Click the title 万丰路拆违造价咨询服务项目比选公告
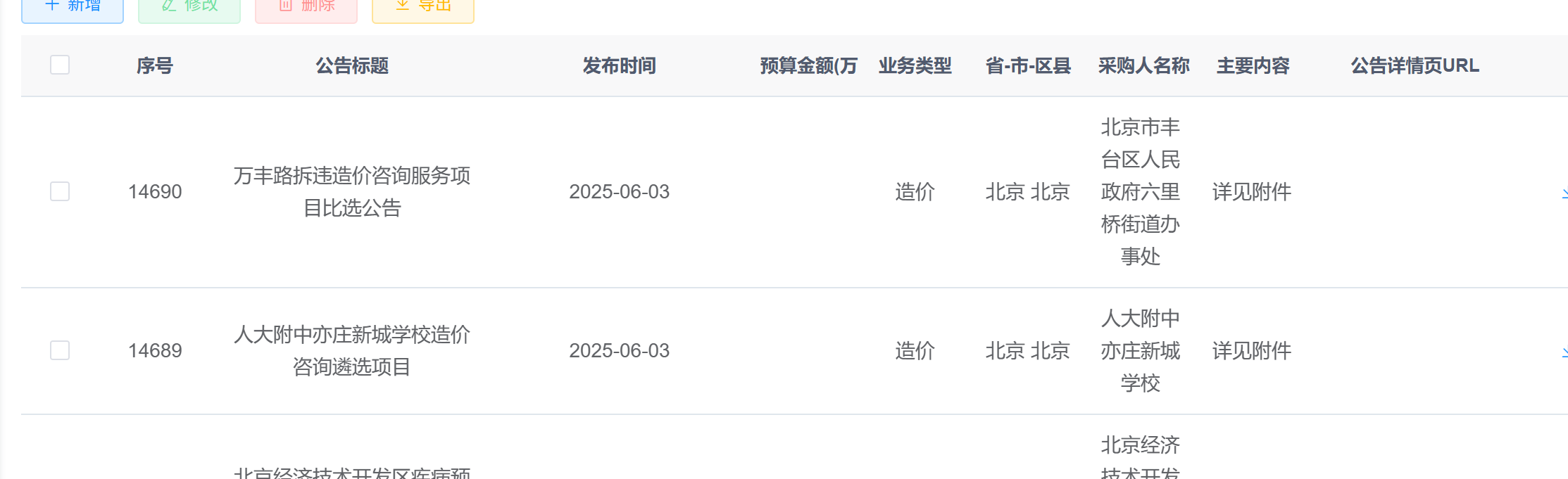This screenshot has width=1568, height=479. click(x=352, y=191)
